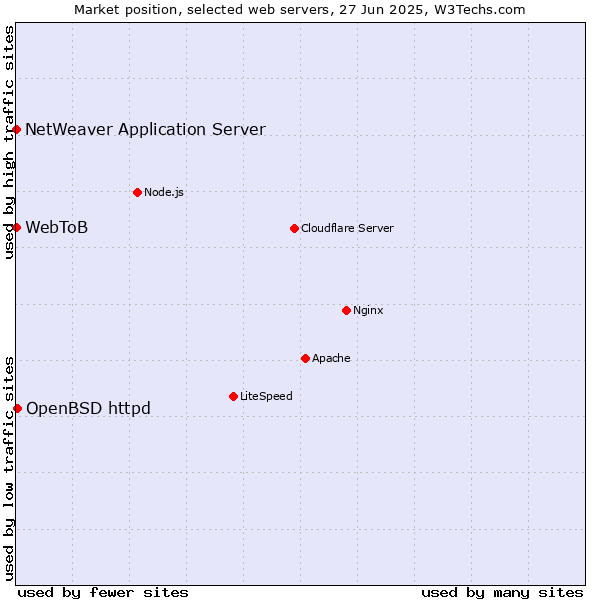Image resolution: width=600 pixels, height=600 pixels.
Task: Select the 'WebToB' label text
Action: (x=57, y=227)
